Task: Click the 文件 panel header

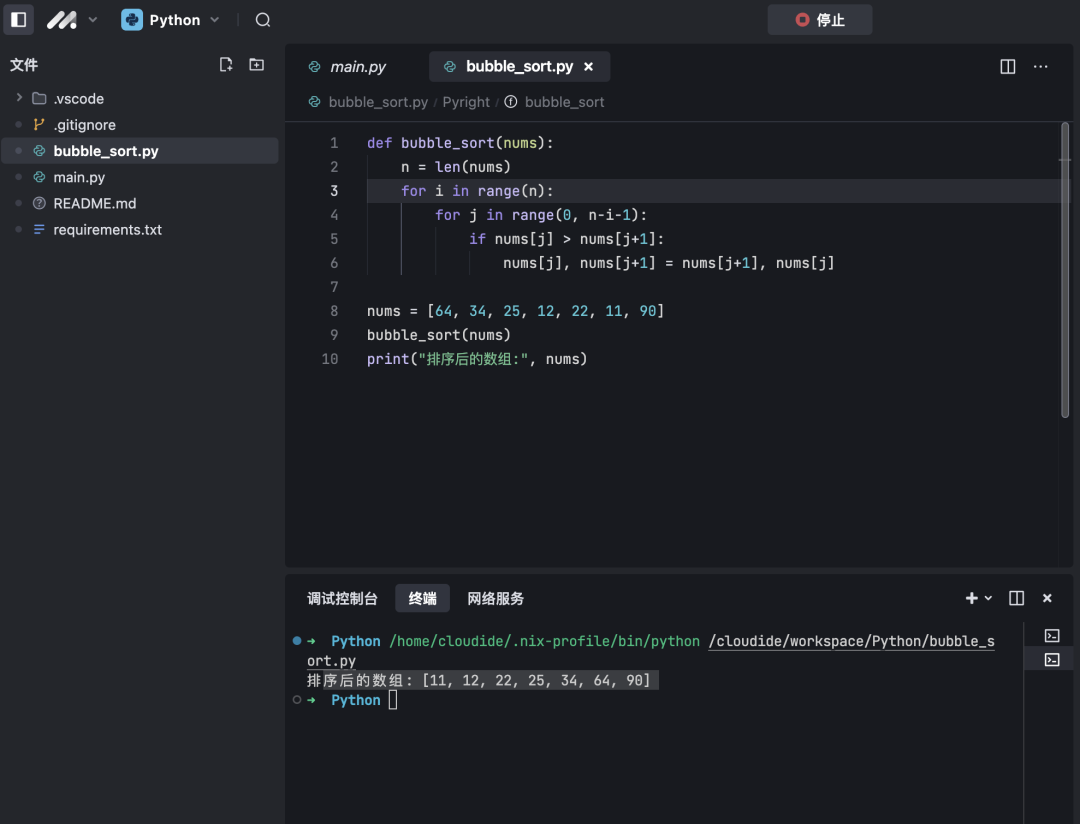Action: tap(24, 65)
